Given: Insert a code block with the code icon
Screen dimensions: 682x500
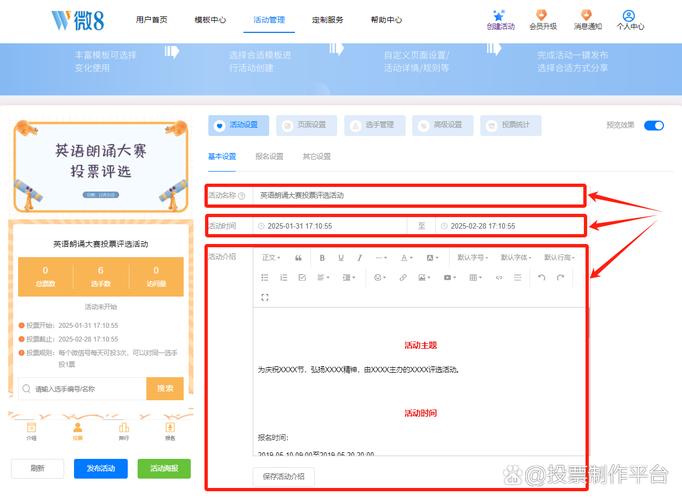Looking at the screenshot, I should [x=499, y=277].
